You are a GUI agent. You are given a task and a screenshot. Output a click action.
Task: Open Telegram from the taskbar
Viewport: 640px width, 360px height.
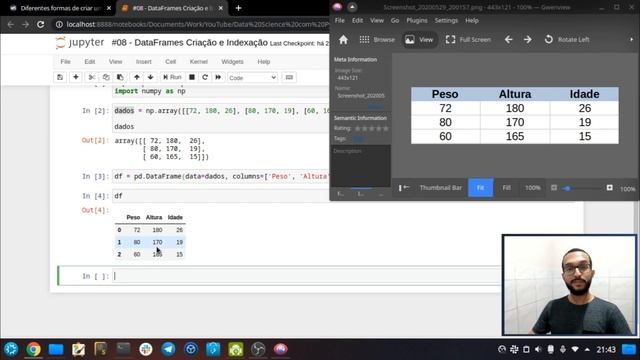pyautogui.click(x=168, y=349)
